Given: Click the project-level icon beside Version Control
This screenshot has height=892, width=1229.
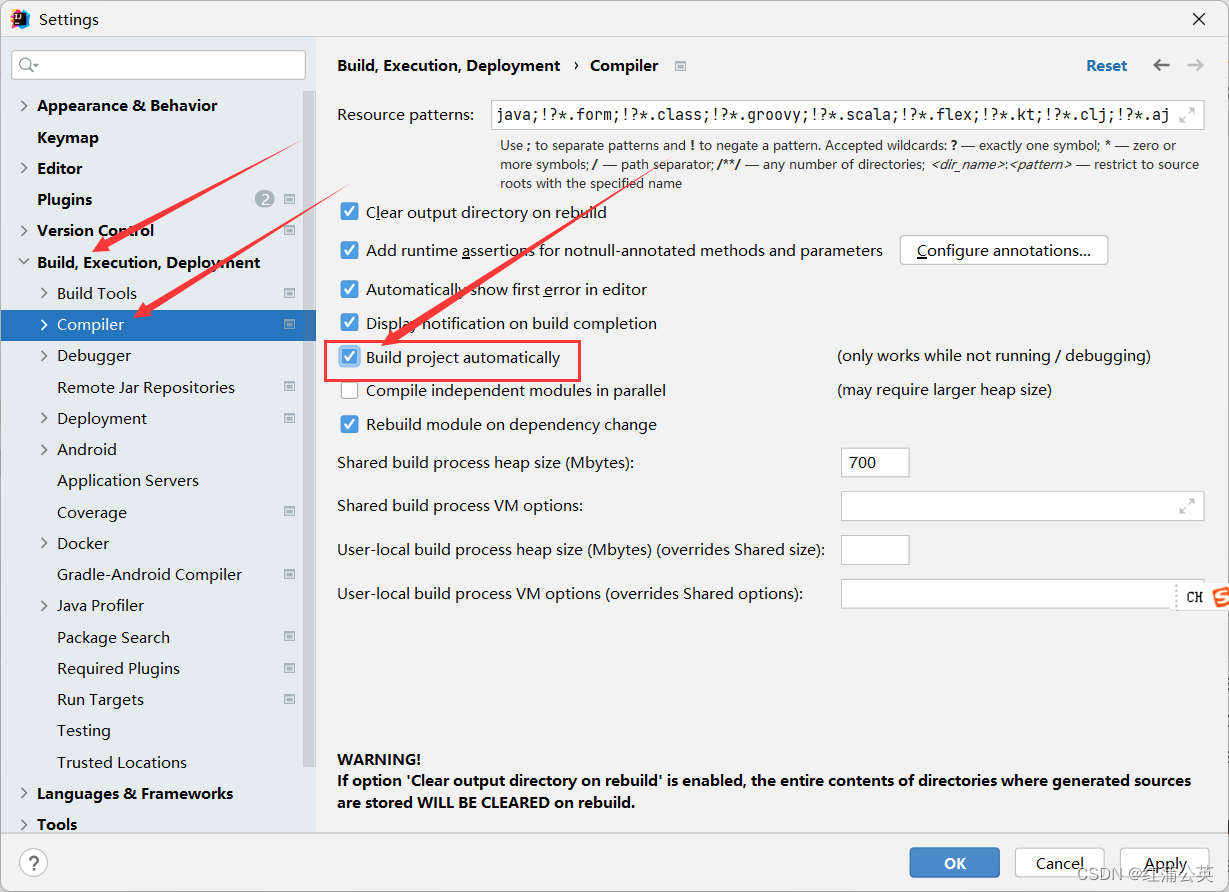Looking at the screenshot, I should (x=289, y=230).
